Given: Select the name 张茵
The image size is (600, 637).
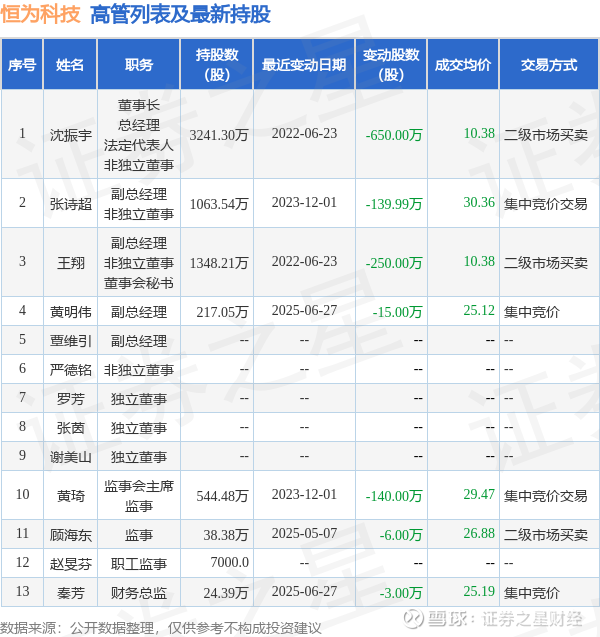Looking at the screenshot, I should pyautogui.click(x=71, y=427).
